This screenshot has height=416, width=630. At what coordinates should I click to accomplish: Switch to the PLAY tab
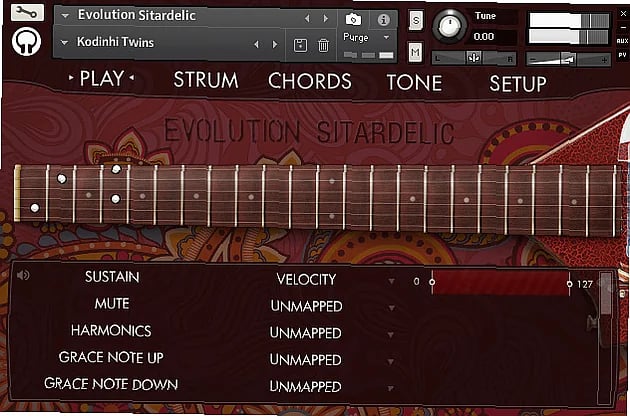(x=102, y=78)
